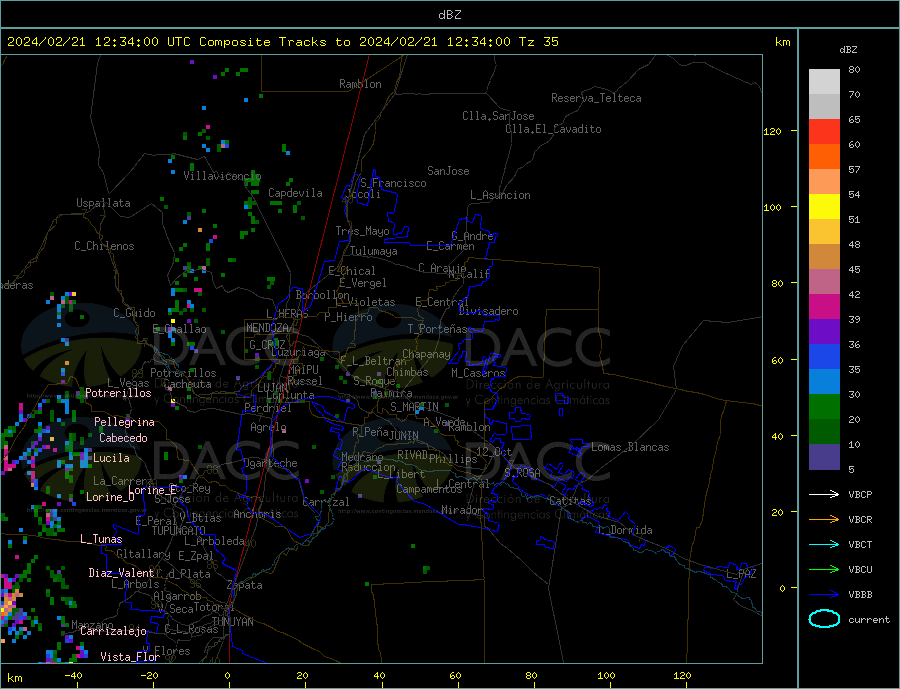
Task: Click the Ramblon label at the top
Action: (360, 84)
